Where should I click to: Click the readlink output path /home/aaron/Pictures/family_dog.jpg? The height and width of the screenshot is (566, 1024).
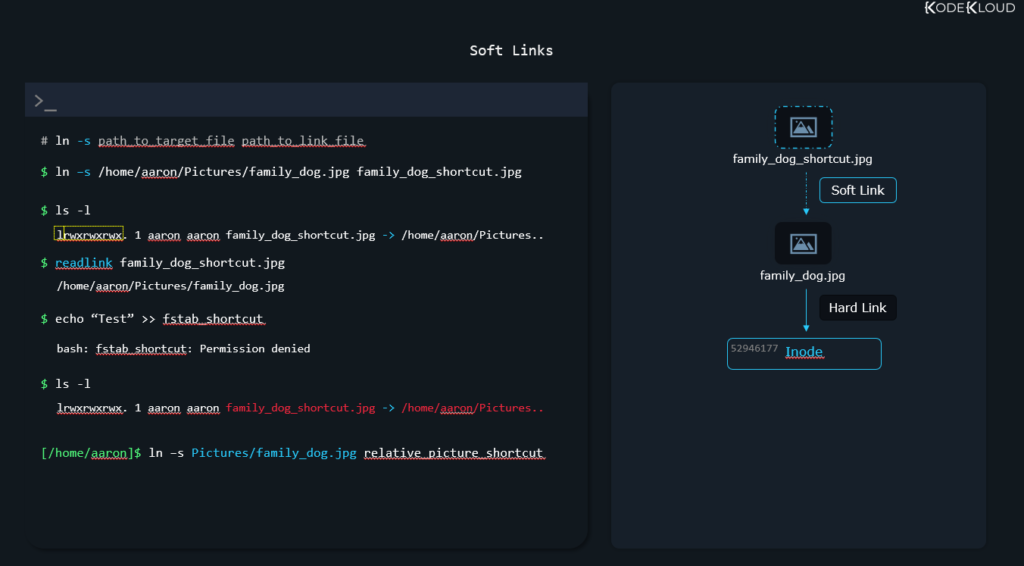170,286
